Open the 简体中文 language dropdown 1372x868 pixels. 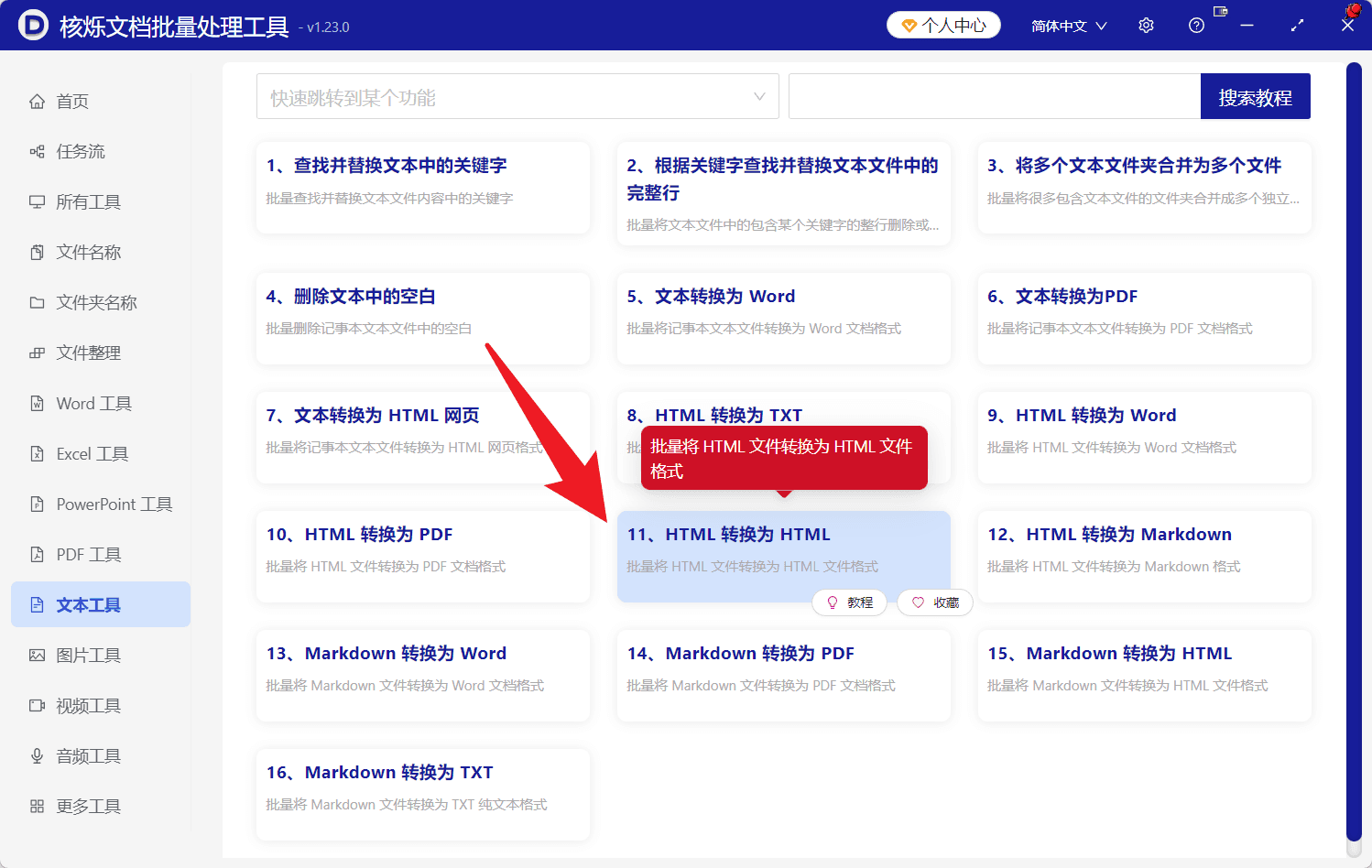point(1069,26)
